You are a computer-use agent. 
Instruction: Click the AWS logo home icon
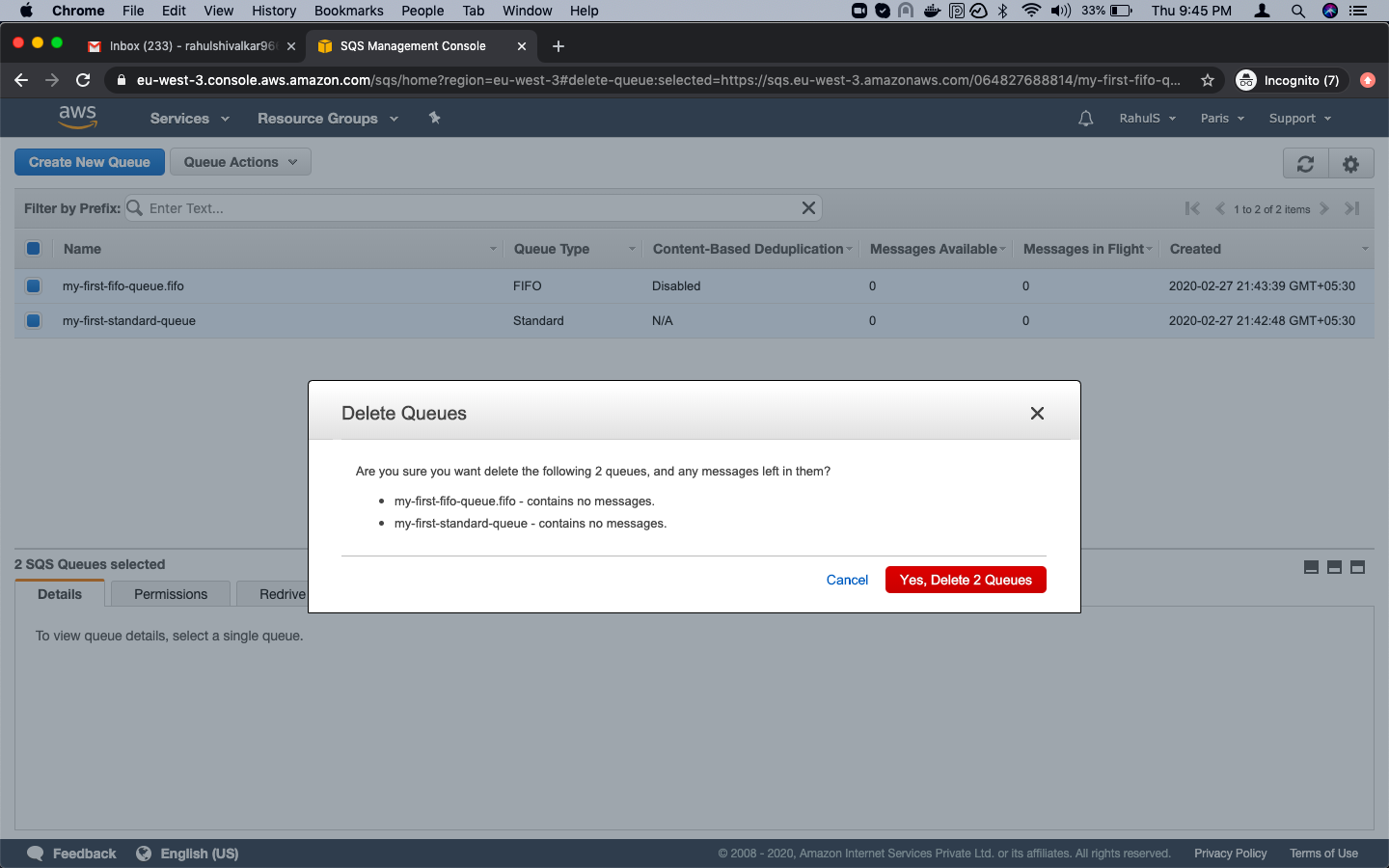click(77, 117)
